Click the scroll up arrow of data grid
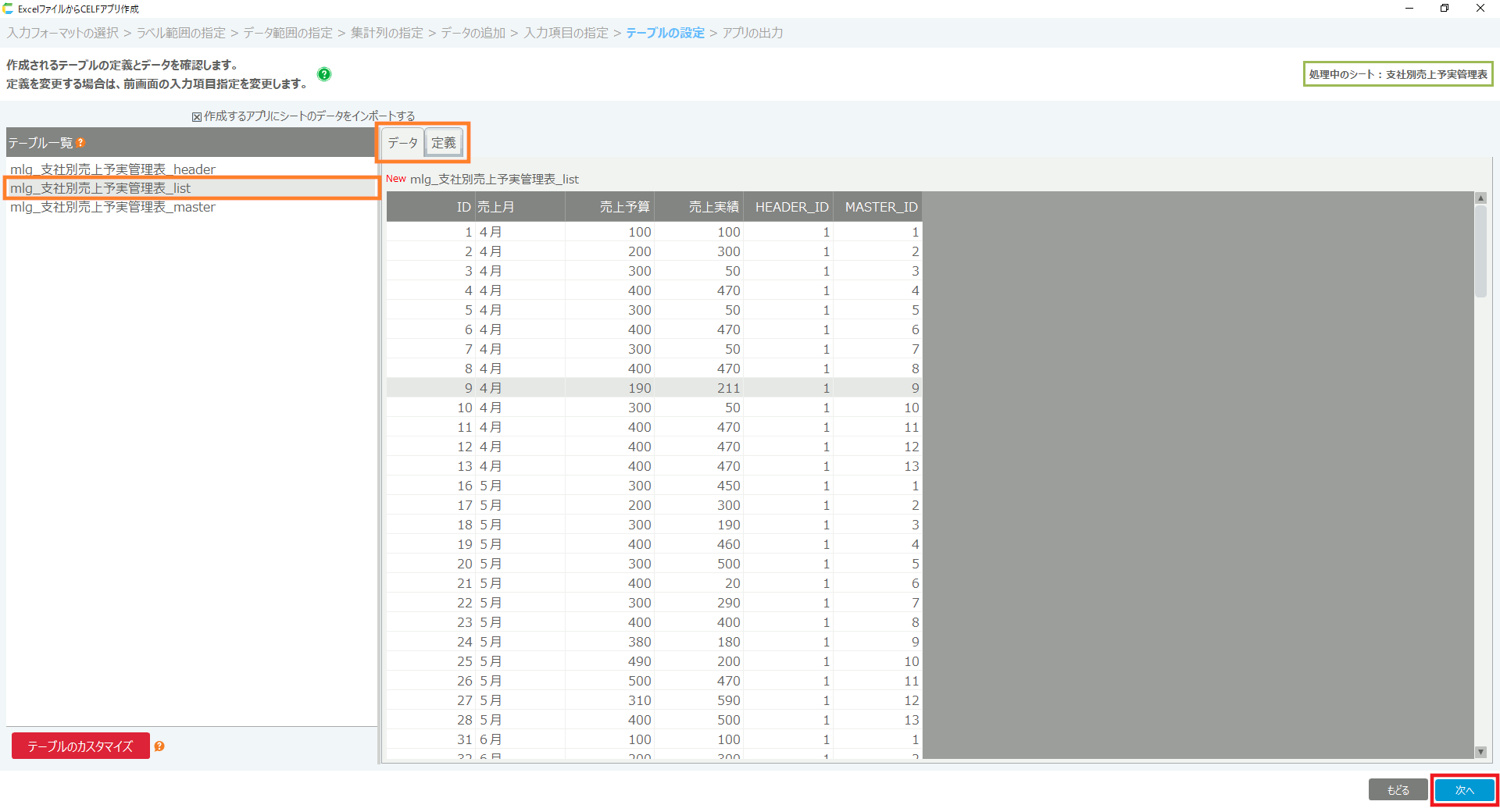Image resolution: width=1500 pixels, height=812 pixels. tap(1480, 198)
